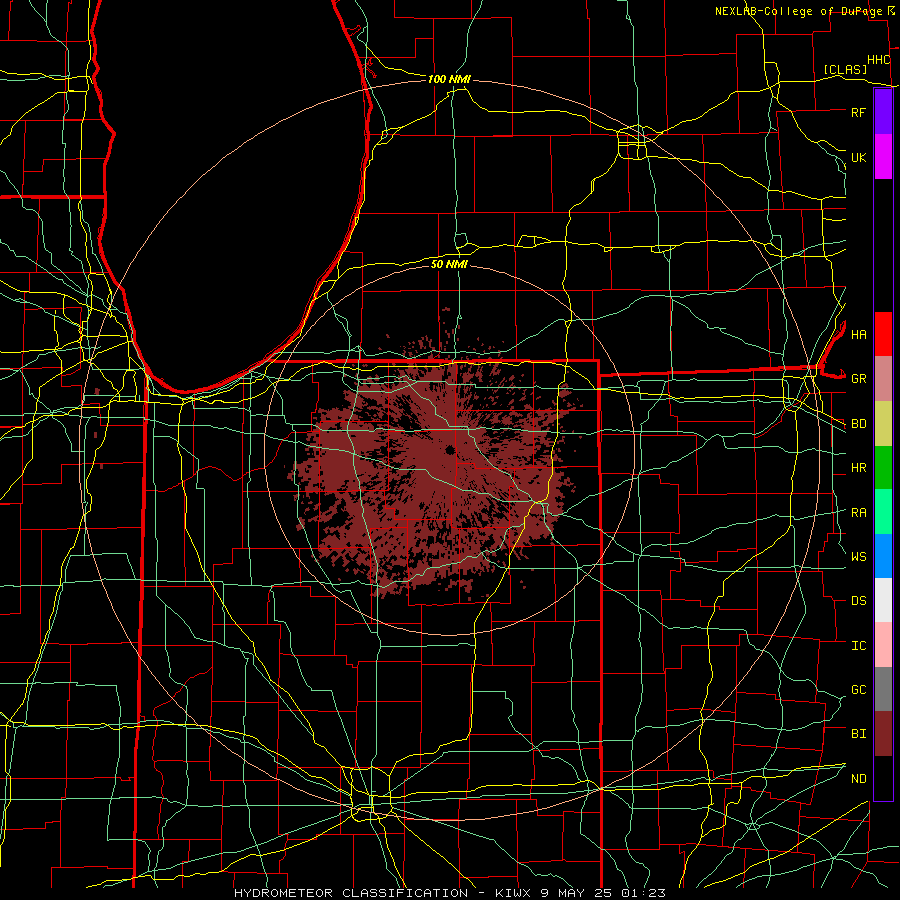Viewport: 900px width, 900px height.
Task: Click the blue WS legend color swatch
Action: 883,556
